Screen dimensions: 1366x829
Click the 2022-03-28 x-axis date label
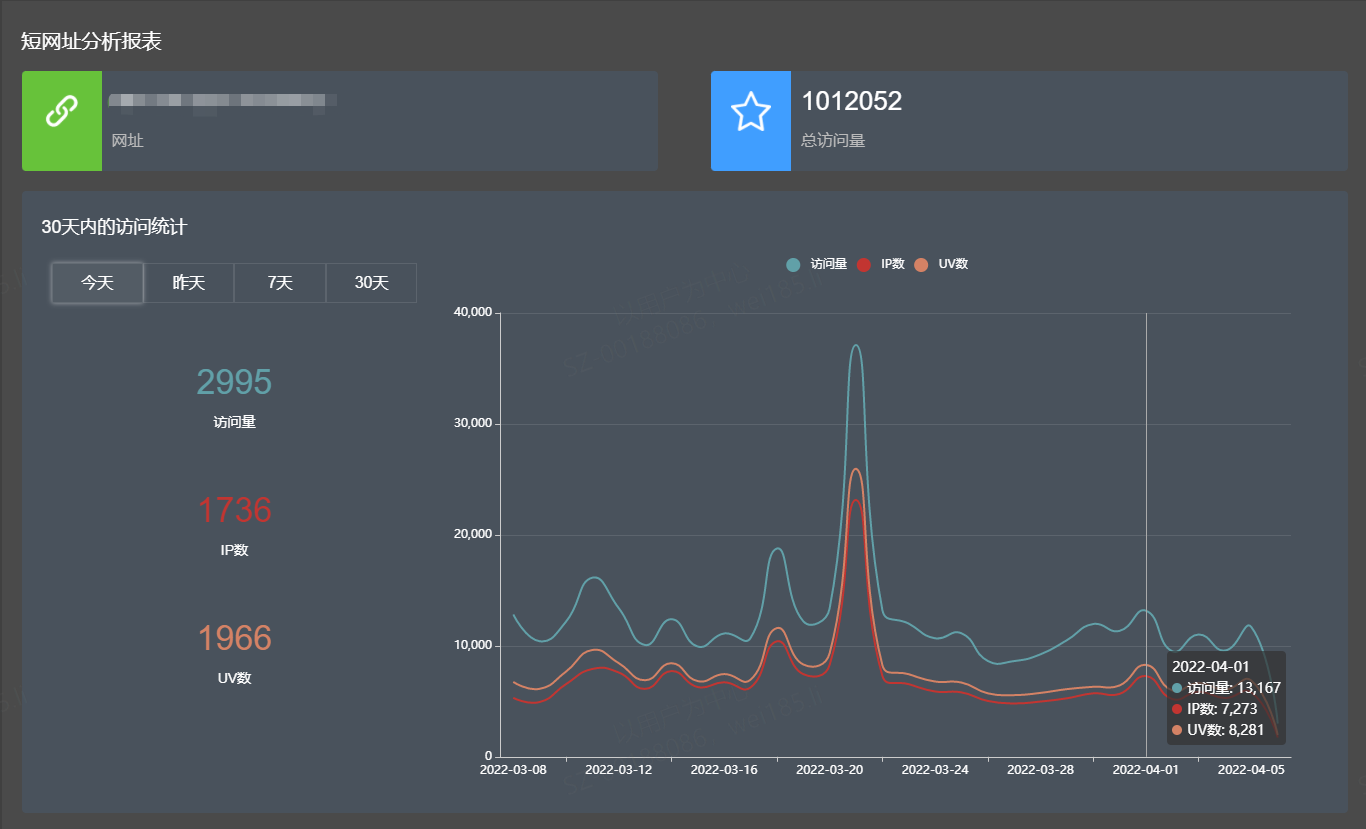[1040, 770]
